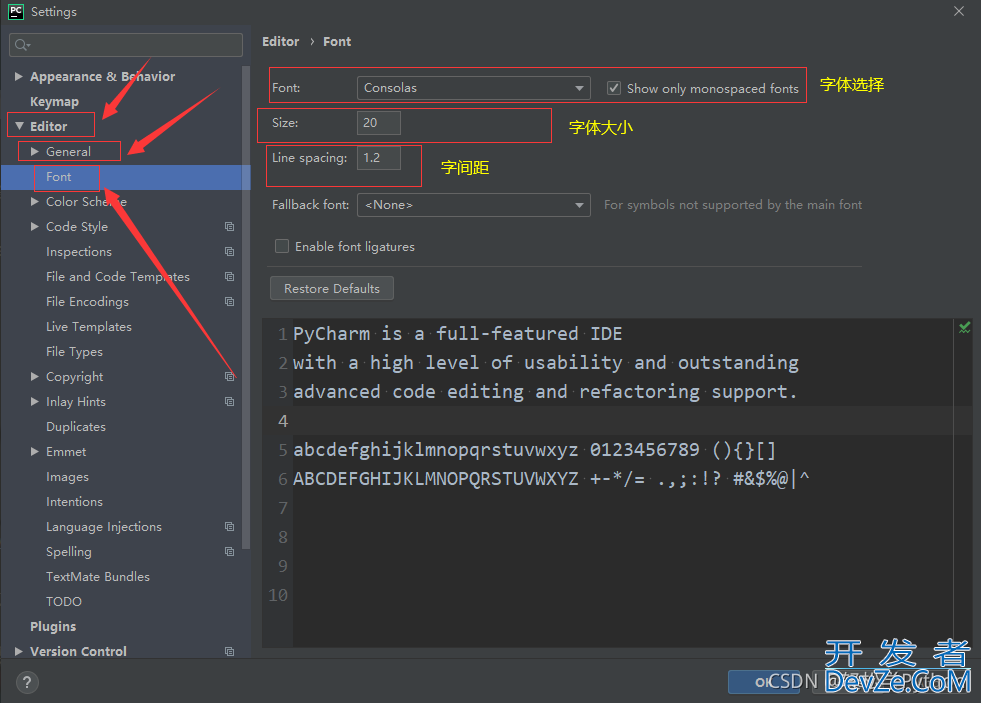The image size is (981, 703).
Task: Enable font ligatures checkbox
Action: tap(282, 246)
